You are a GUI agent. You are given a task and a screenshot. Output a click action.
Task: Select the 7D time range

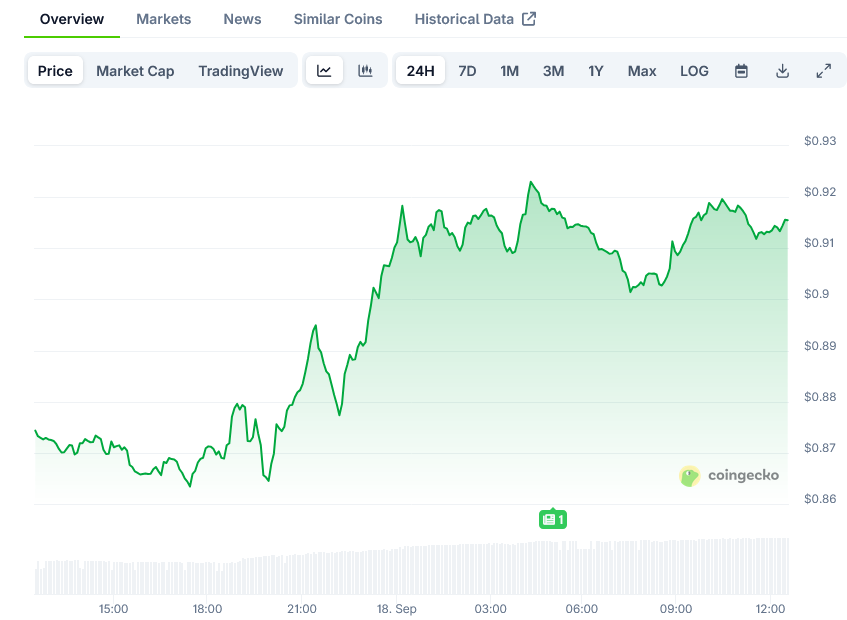[x=467, y=71]
